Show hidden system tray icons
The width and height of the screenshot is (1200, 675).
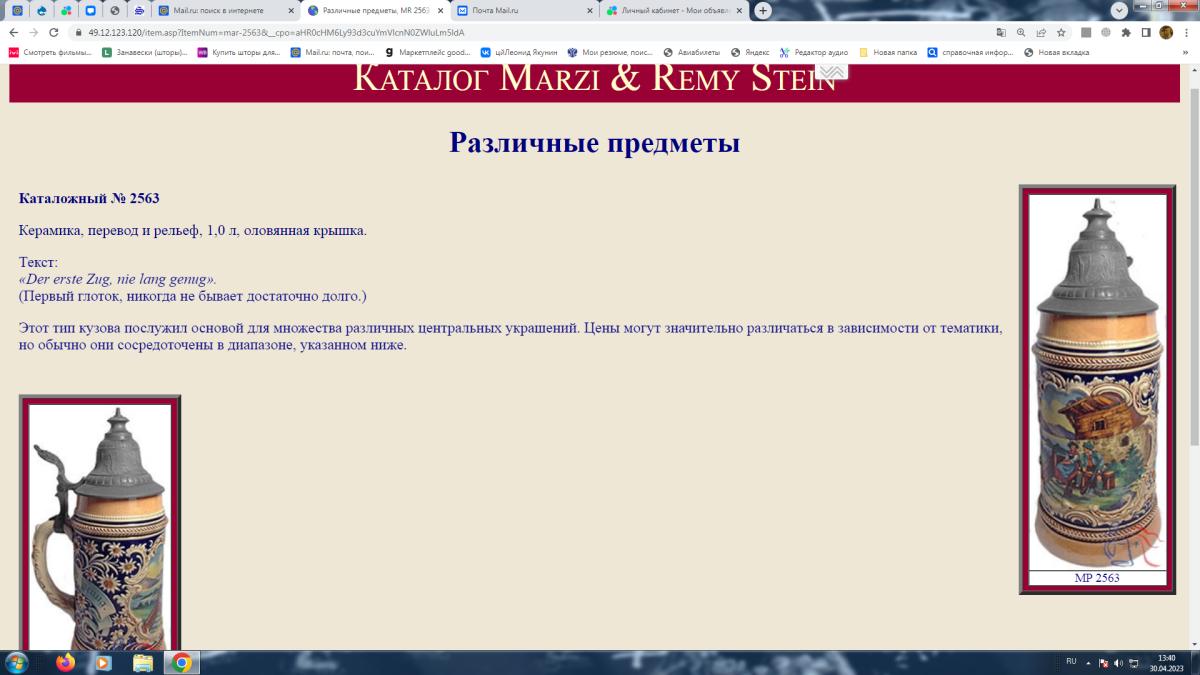[x=1088, y=663]
